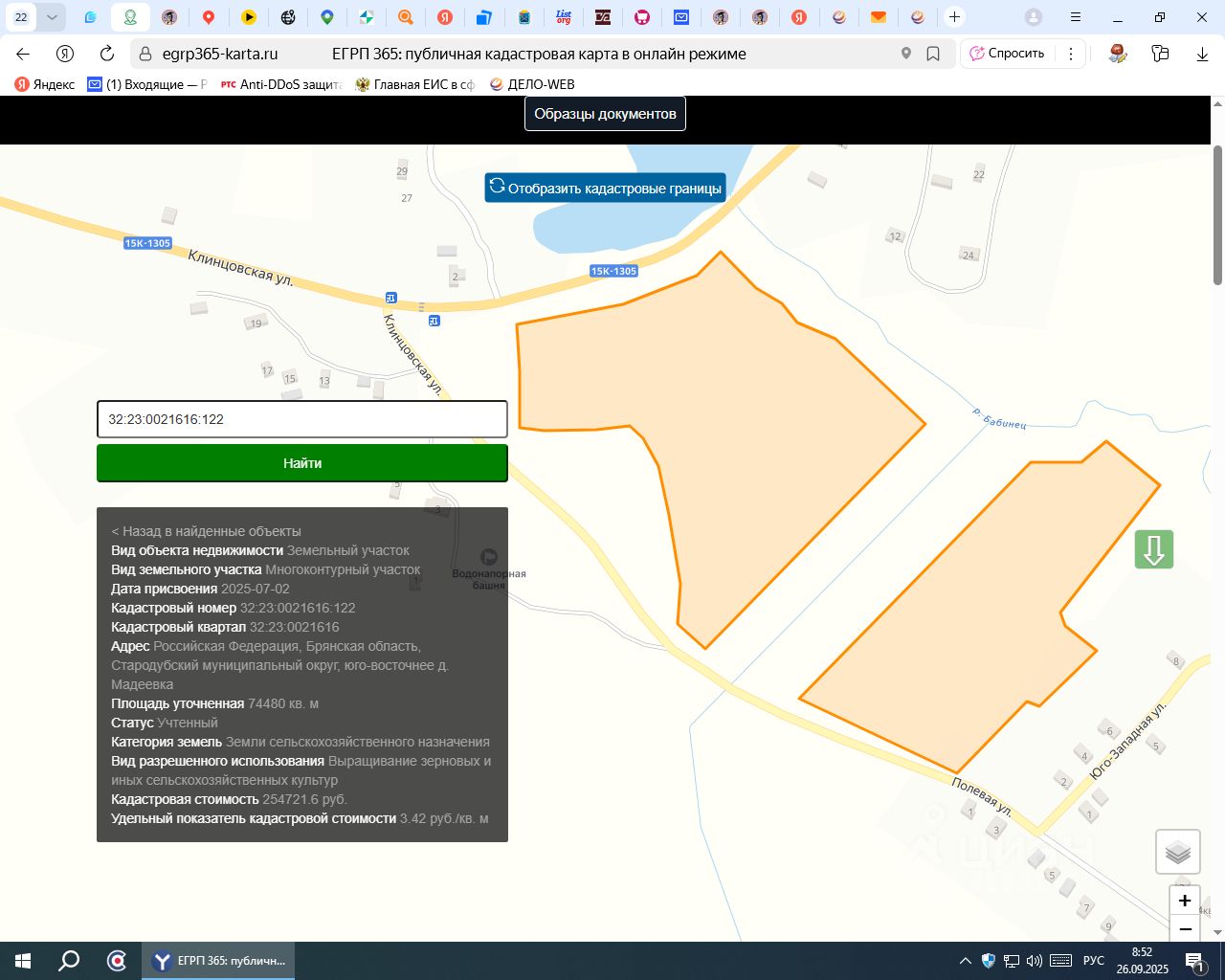Screen dimensions: 1225x980
Task: Click the refresh icon in Отобразить кадастровые границы
Action: pyautogui.click(x=497, y=187)
